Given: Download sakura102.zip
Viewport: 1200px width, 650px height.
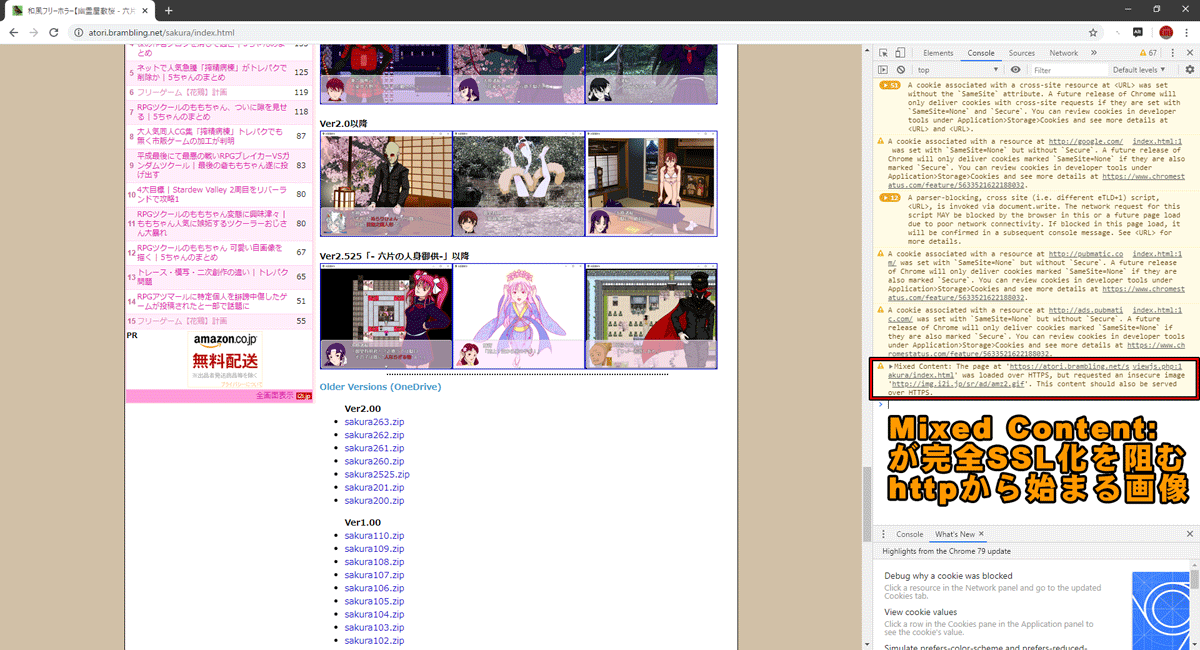Looking at the screenshot, I should 374,640.
